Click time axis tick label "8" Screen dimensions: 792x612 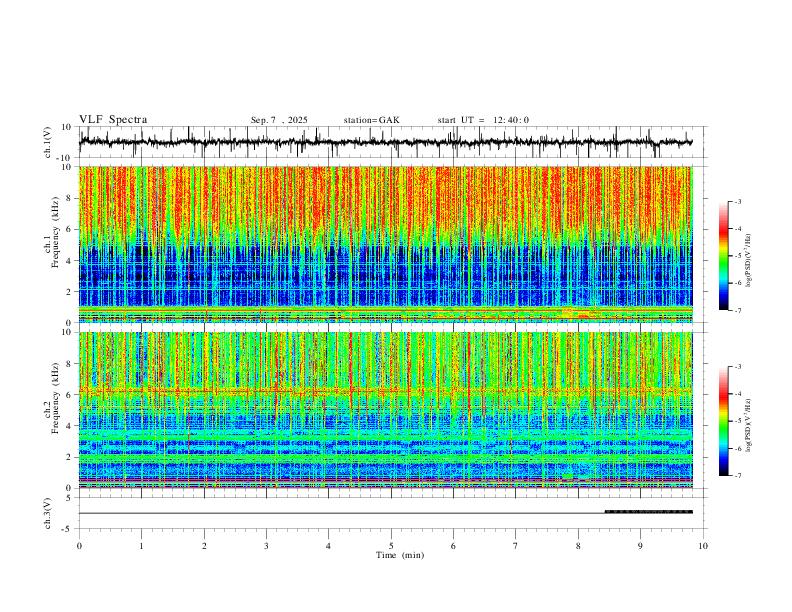578,546
